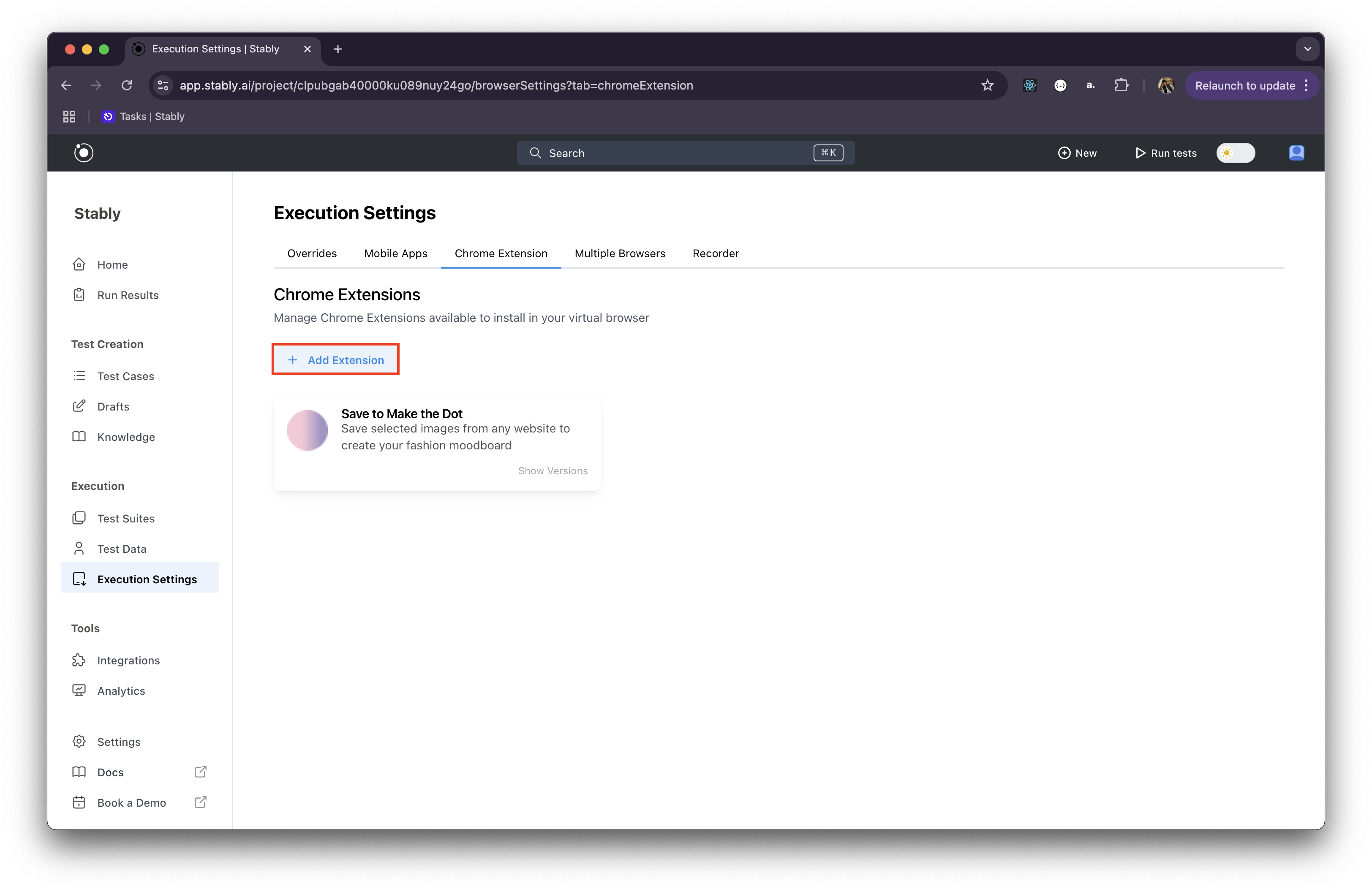The image size is (1372, 892).
Task: Open Chrome's Extensions puzzle icon
Action: (1121, 85)
